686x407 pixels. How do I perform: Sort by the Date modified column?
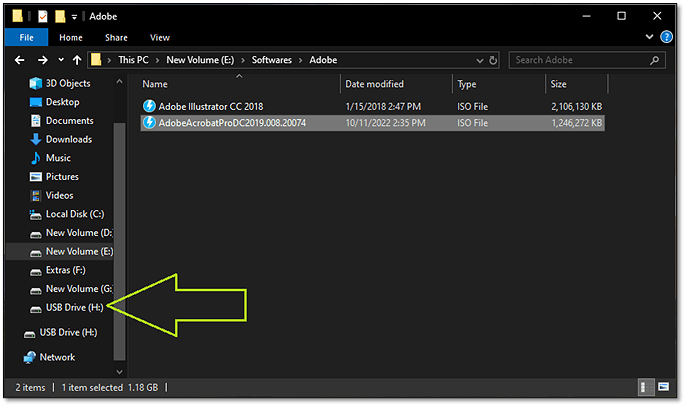tap(396, 84)
